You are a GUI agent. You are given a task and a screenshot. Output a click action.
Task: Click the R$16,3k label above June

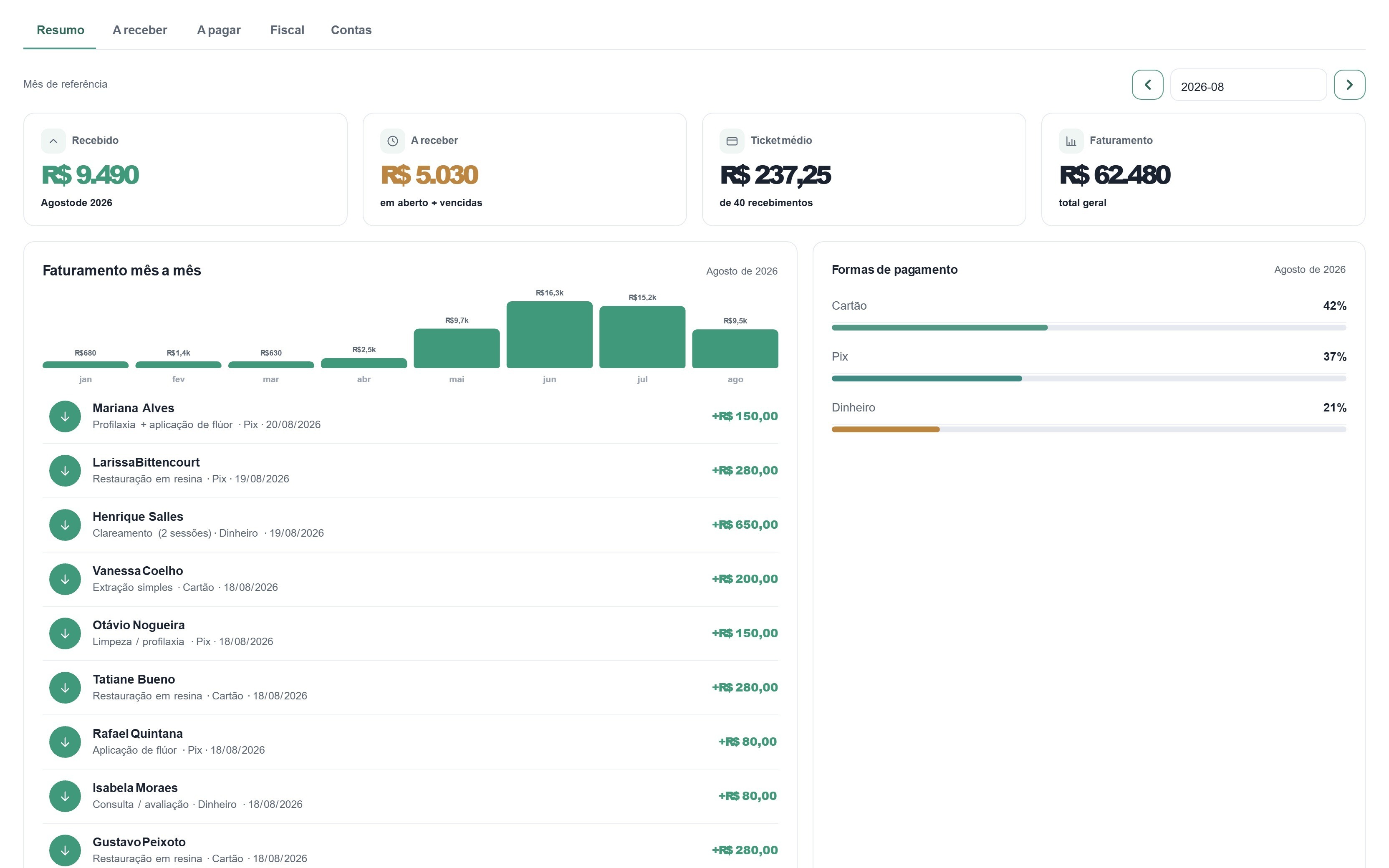point(549,293)
